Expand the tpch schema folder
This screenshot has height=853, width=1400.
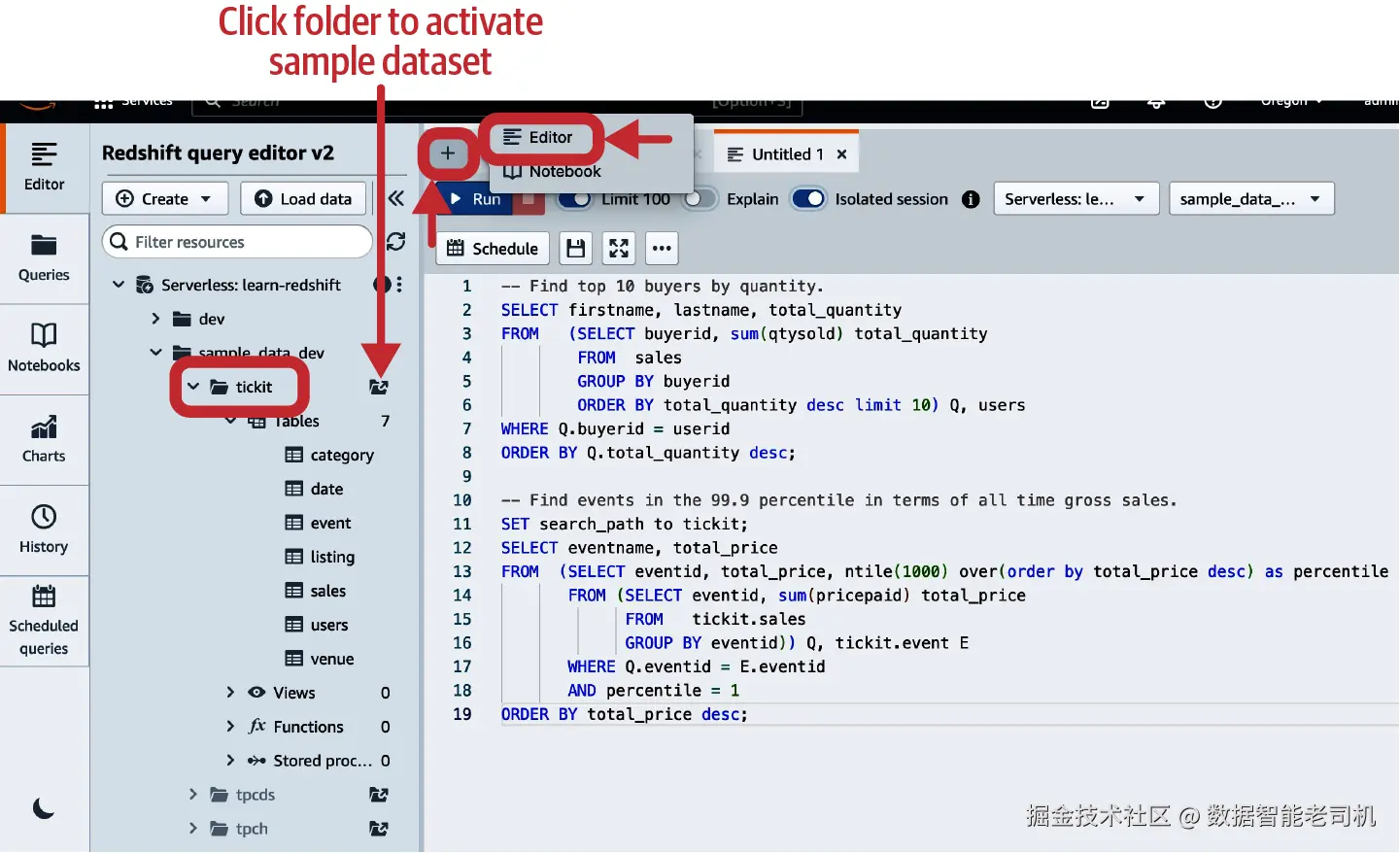coord(192,829)
